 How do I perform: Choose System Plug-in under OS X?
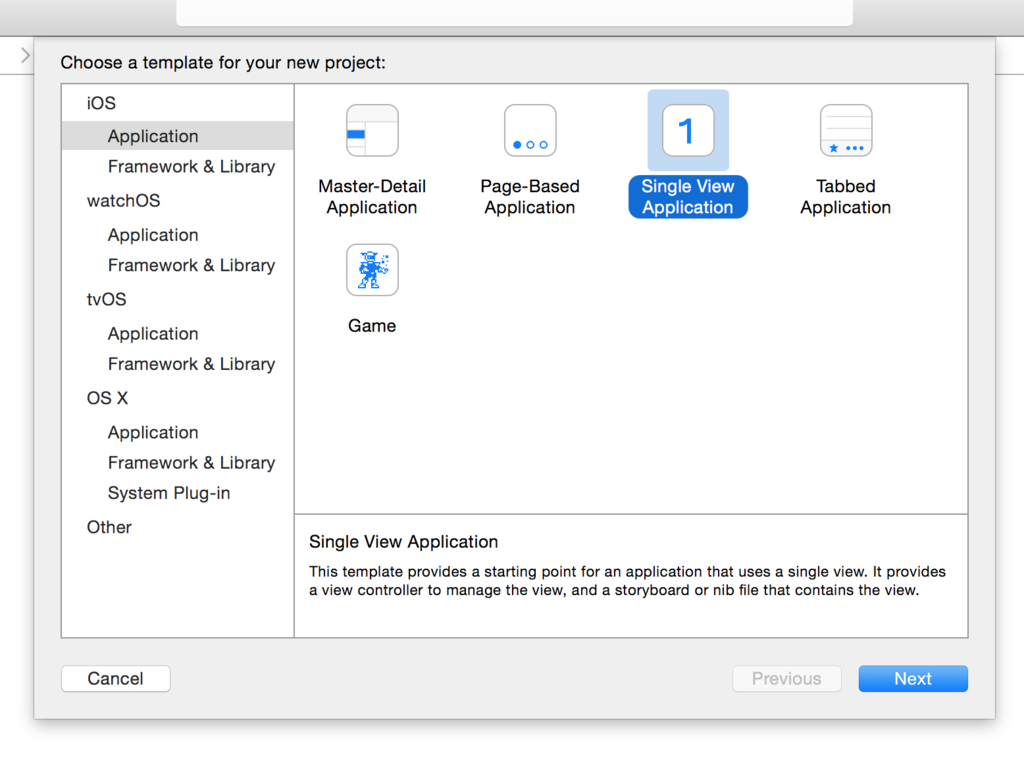pos(169,493)
